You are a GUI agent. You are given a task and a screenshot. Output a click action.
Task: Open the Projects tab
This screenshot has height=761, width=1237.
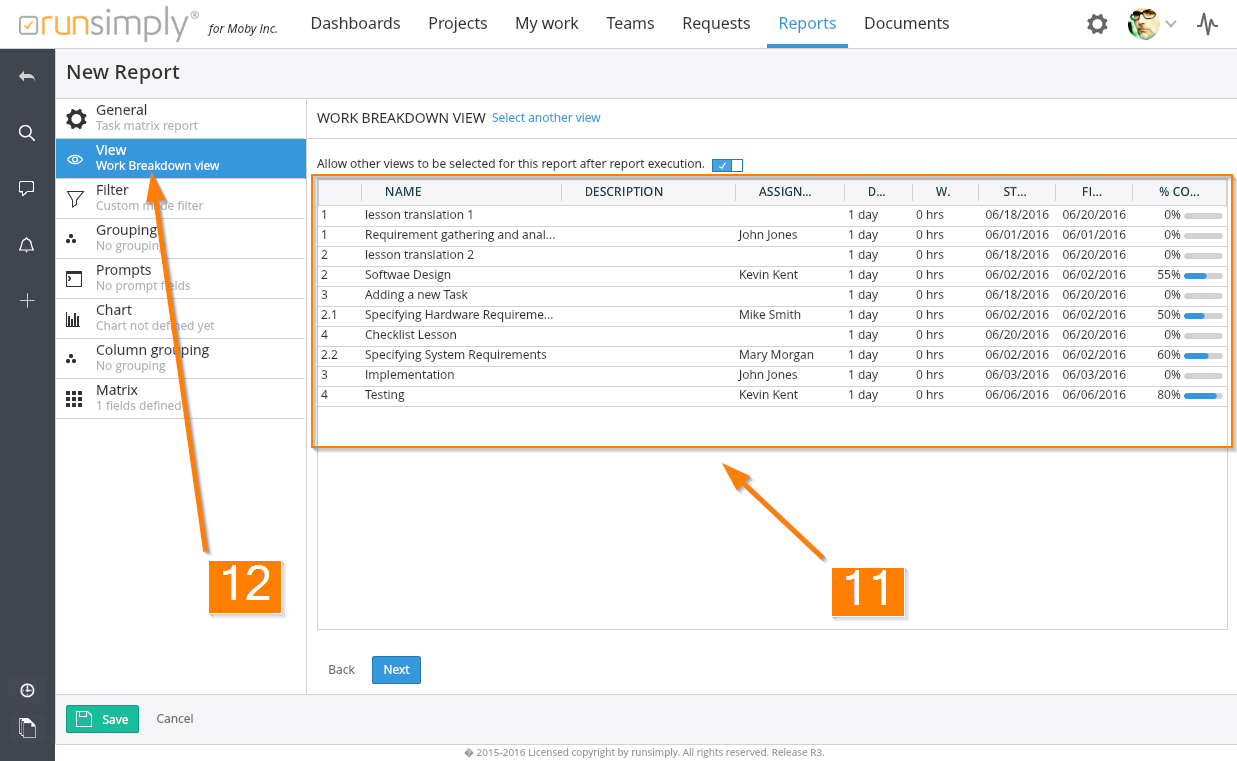point(457,23)
